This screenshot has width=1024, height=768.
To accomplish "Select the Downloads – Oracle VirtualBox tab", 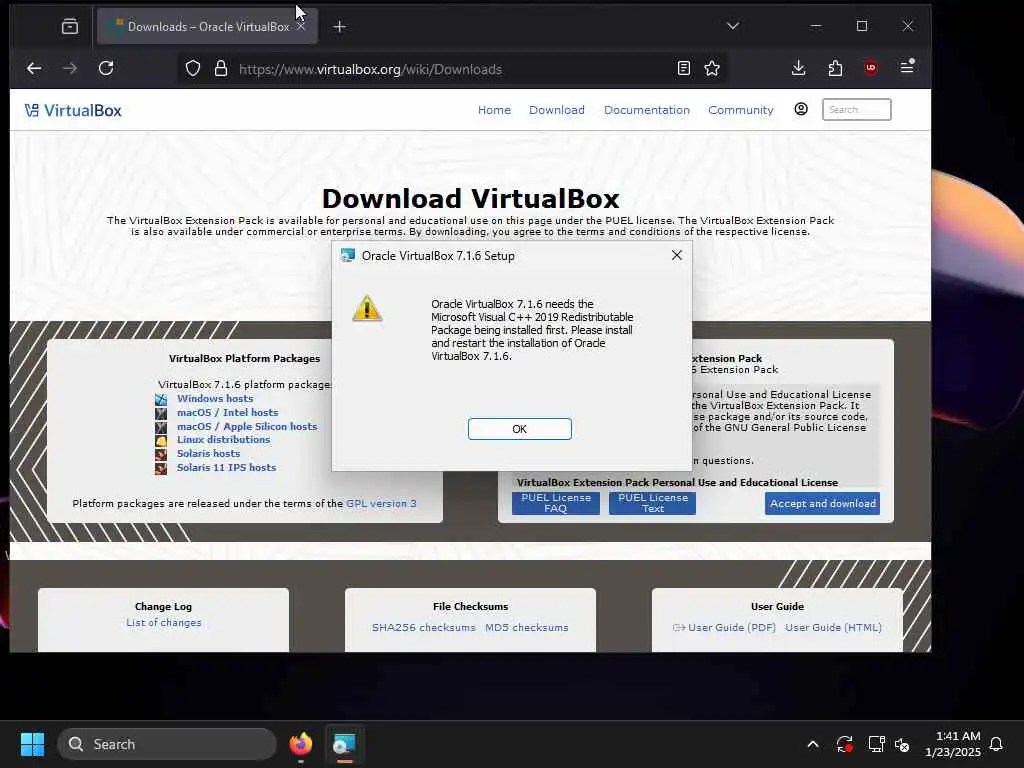I will pos(208,27).
